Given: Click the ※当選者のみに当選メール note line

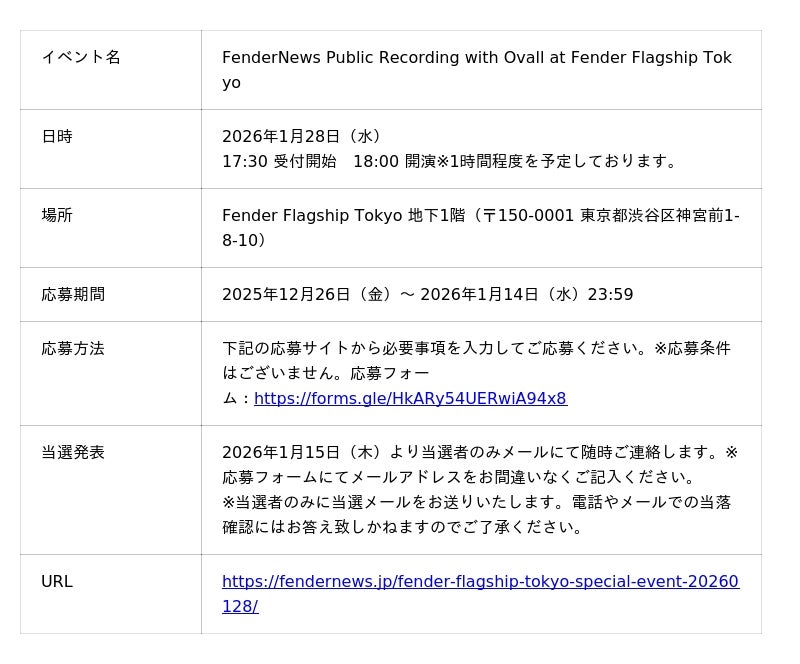Looking at the screenshot, I should pos(476,502).
